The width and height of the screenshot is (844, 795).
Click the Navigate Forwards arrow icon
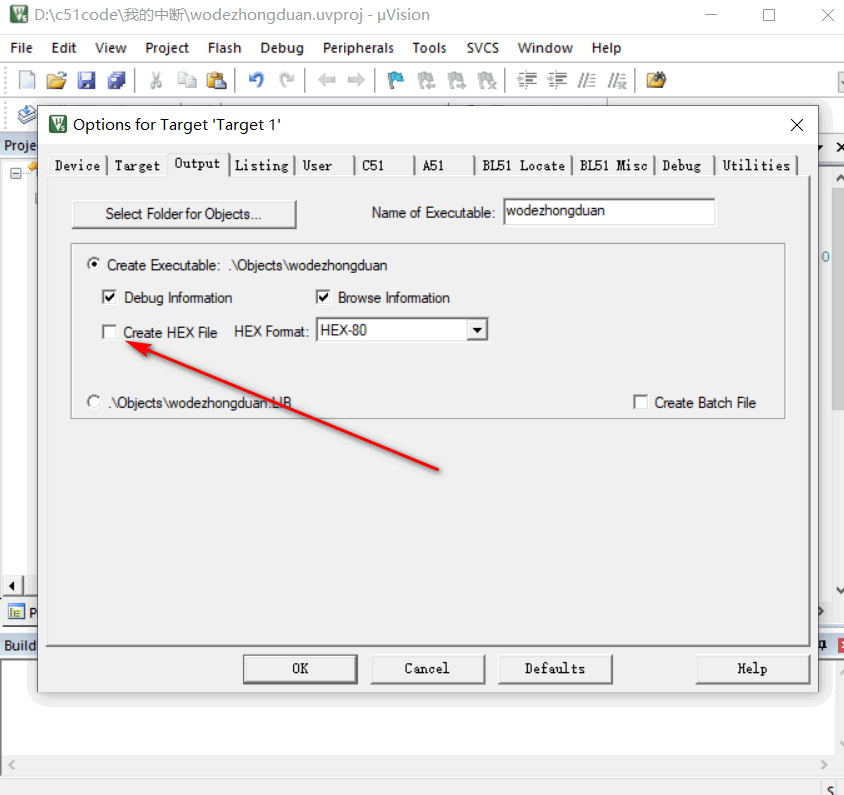pos(356,81)
